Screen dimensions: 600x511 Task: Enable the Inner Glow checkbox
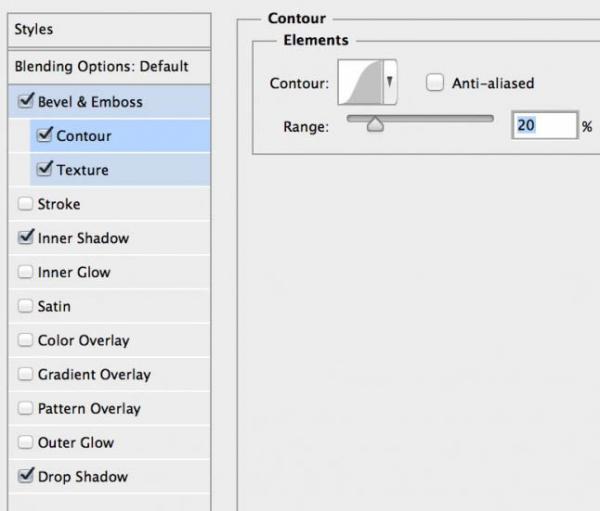(x=26, y=272)
